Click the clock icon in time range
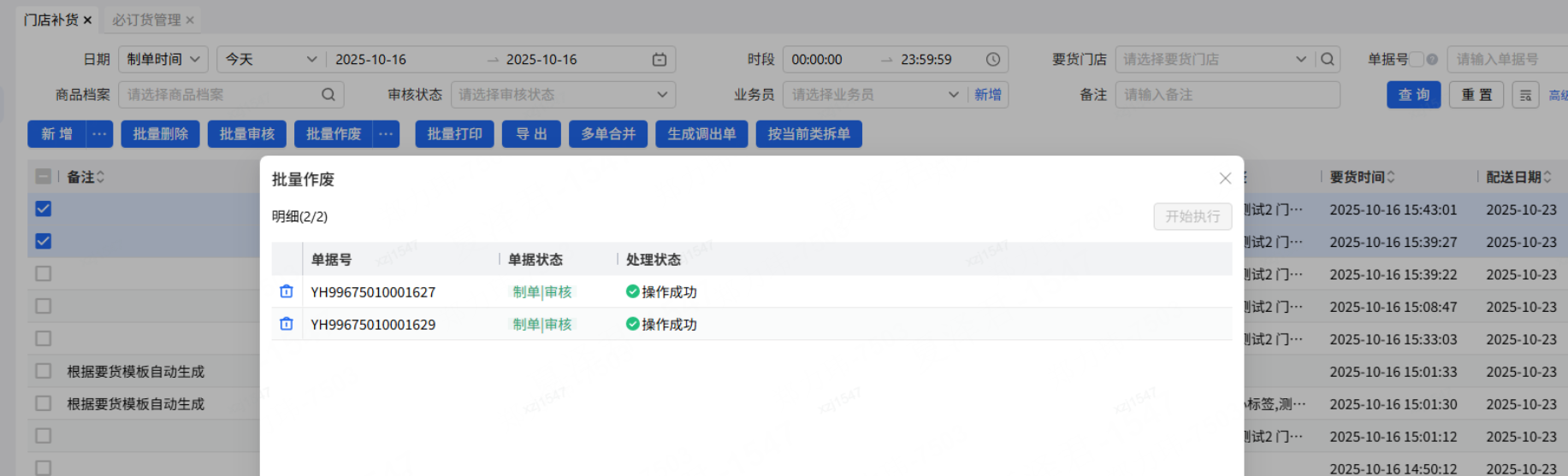This screenshot has width=1568, height=476. click(992, 59)
